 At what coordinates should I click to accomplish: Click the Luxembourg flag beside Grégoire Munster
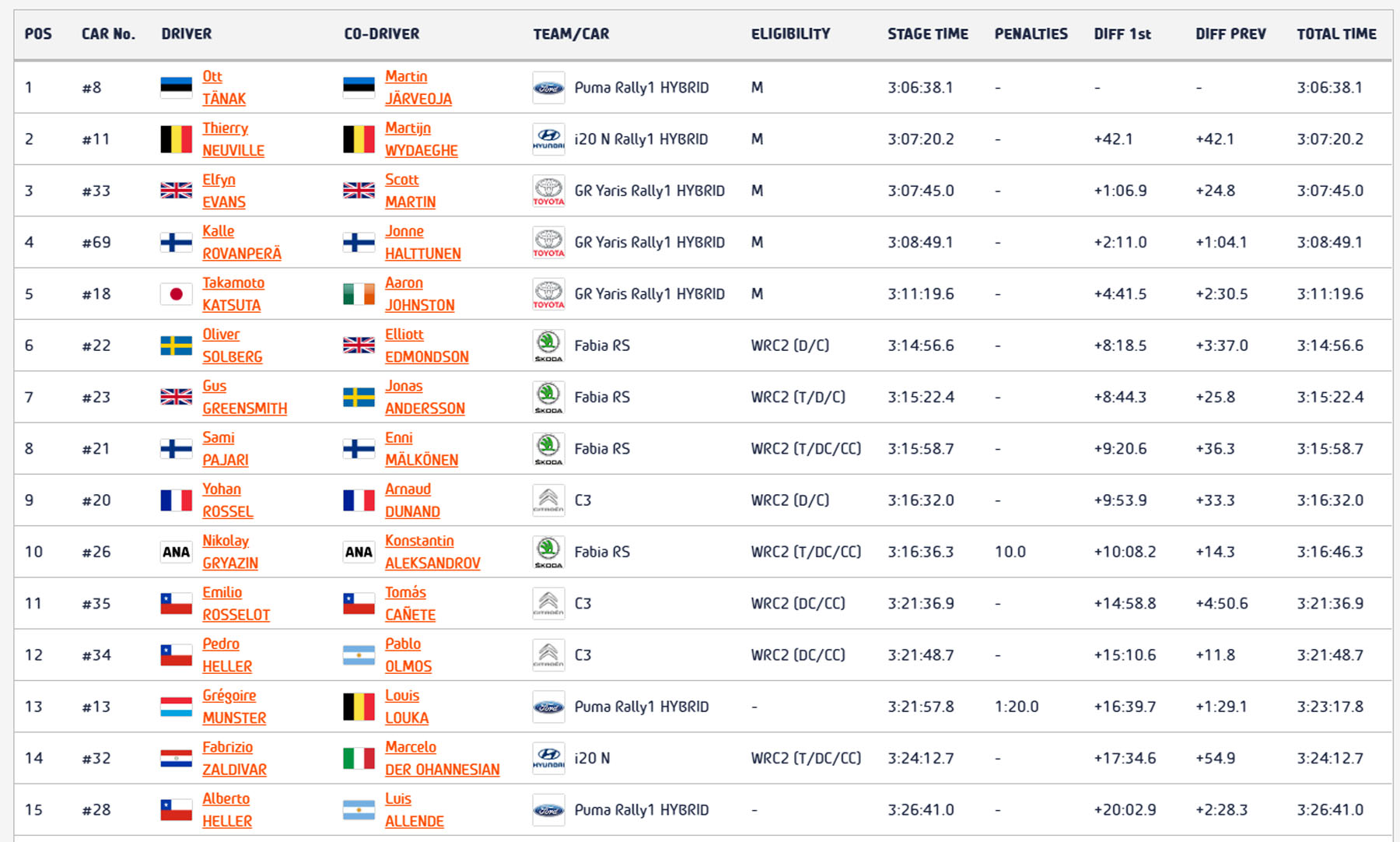coord(177,707)
